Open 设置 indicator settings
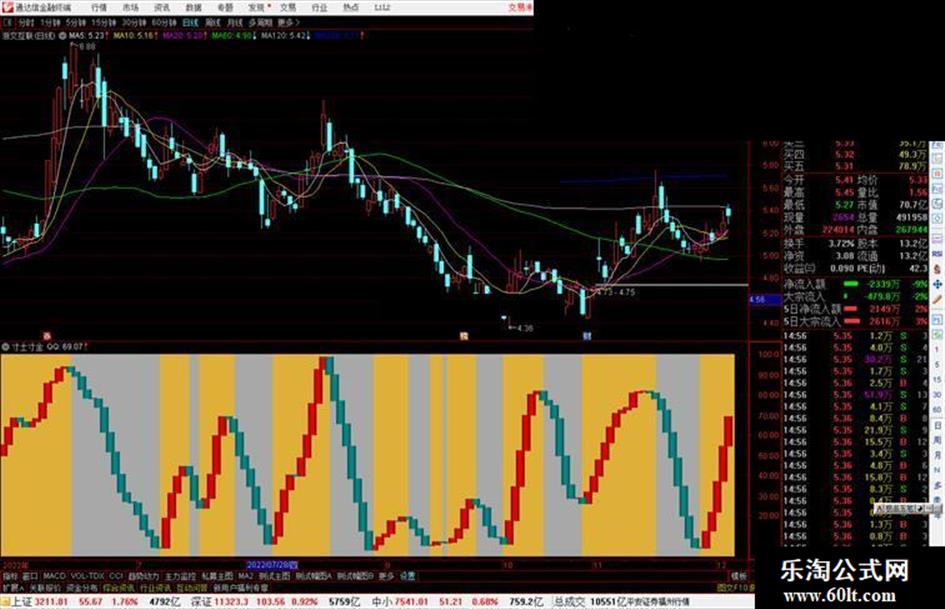Image resolution: width=945 pixels, height=609 pixels. coord(408,576)
